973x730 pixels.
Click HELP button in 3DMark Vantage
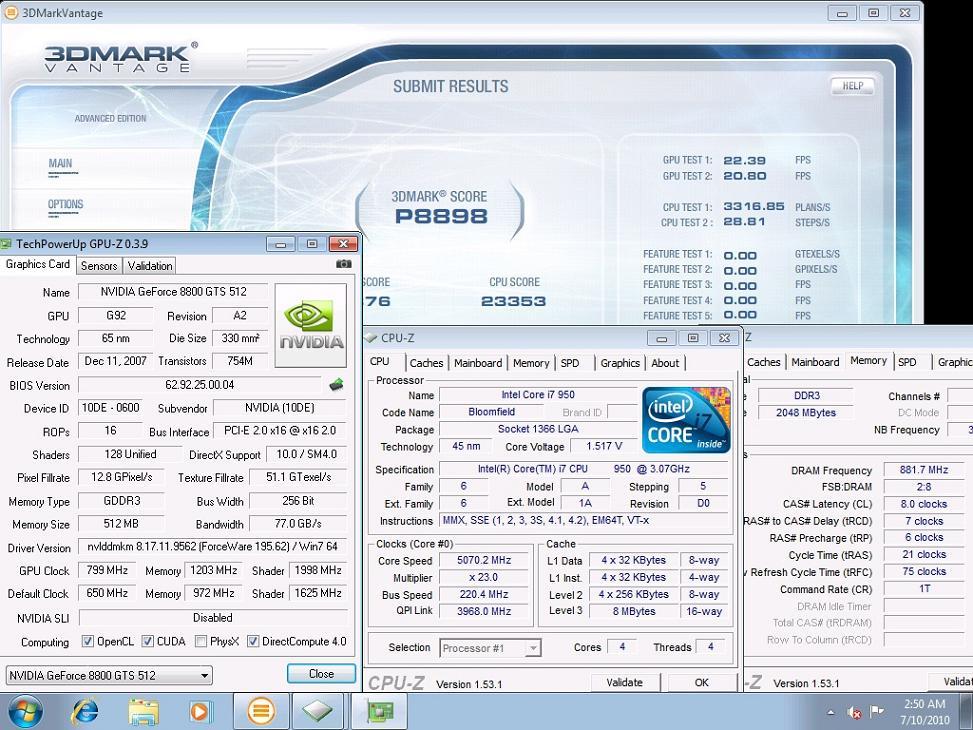pyautogui.click(x=853, y=86)
